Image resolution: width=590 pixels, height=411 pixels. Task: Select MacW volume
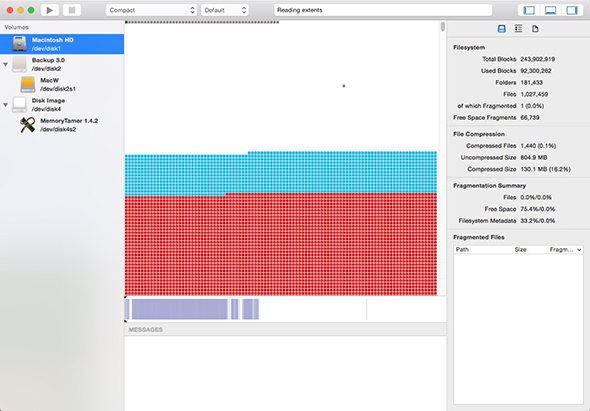(62, 85)
